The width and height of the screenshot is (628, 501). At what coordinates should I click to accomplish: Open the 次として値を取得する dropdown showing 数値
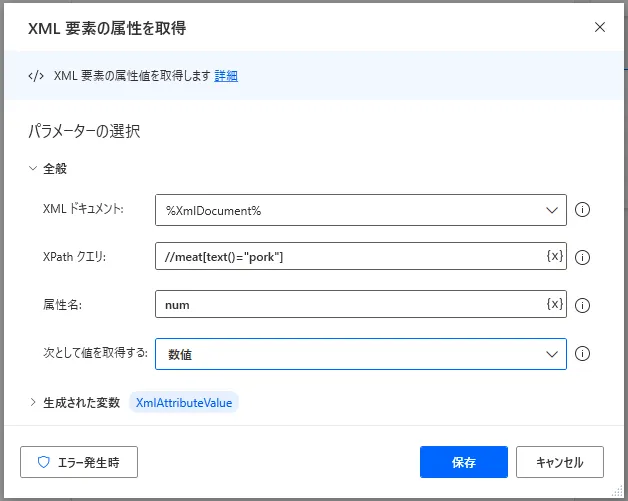[x=360, y=354]
